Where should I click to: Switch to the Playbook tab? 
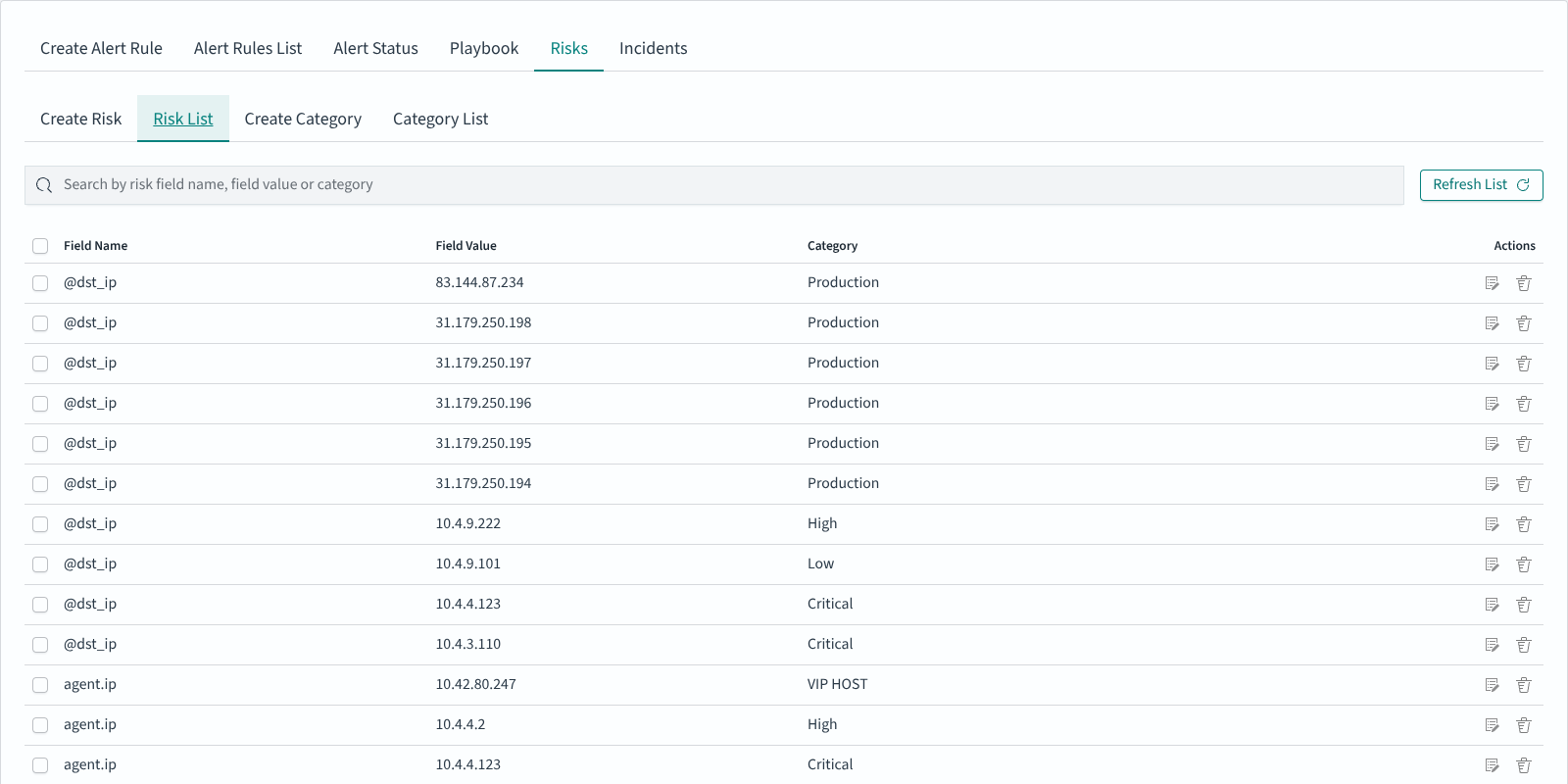(484, 48)
